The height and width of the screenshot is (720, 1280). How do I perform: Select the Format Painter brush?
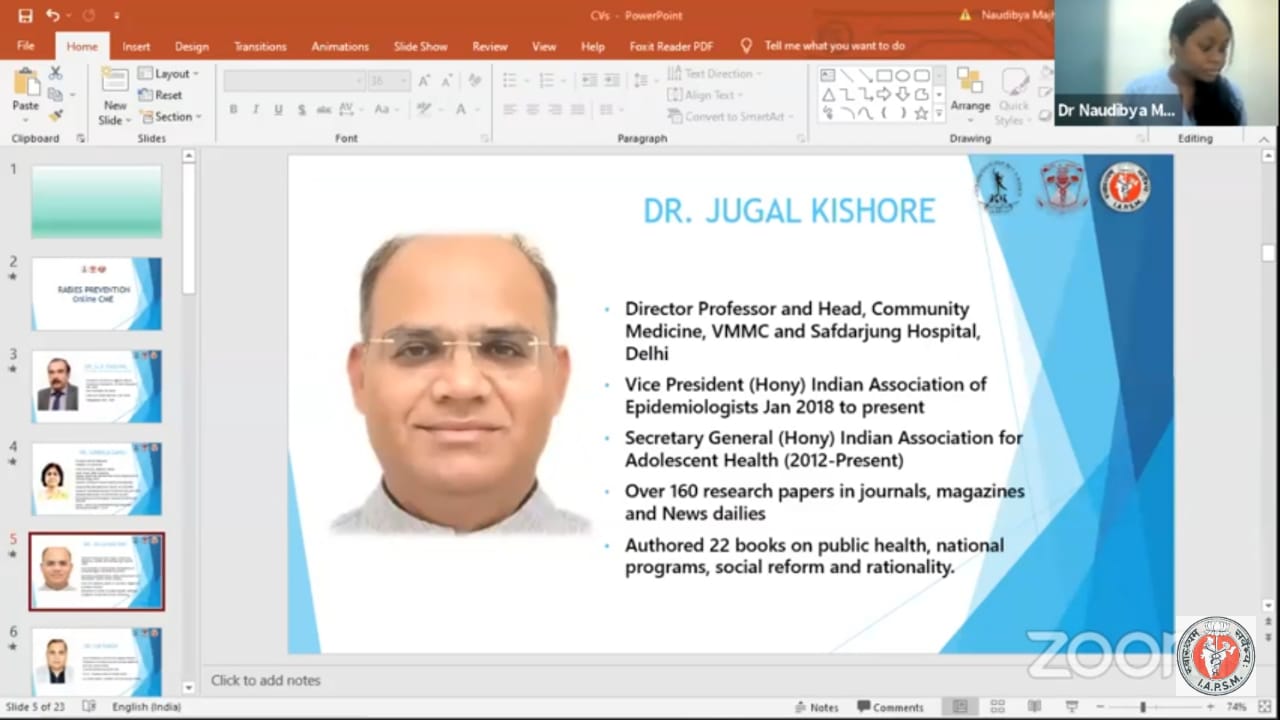click(x=55, y=116)
